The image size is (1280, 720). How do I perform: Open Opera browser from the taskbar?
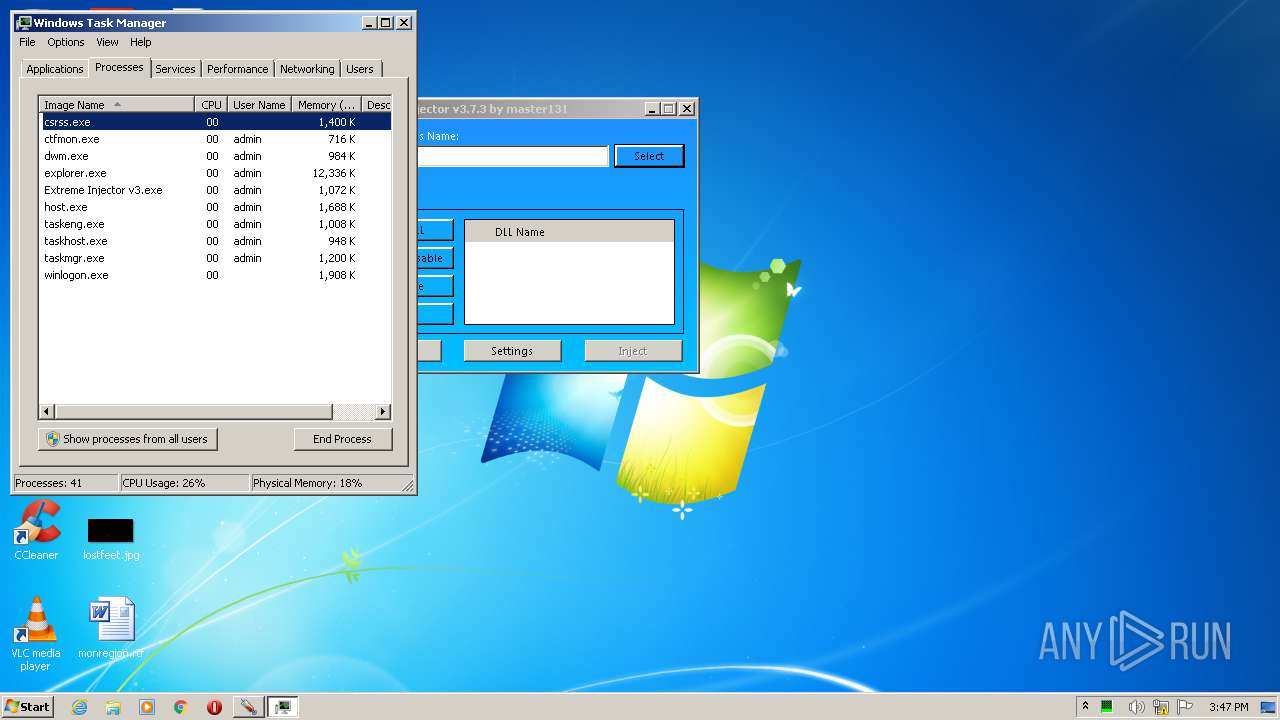[x=214, y=707]
